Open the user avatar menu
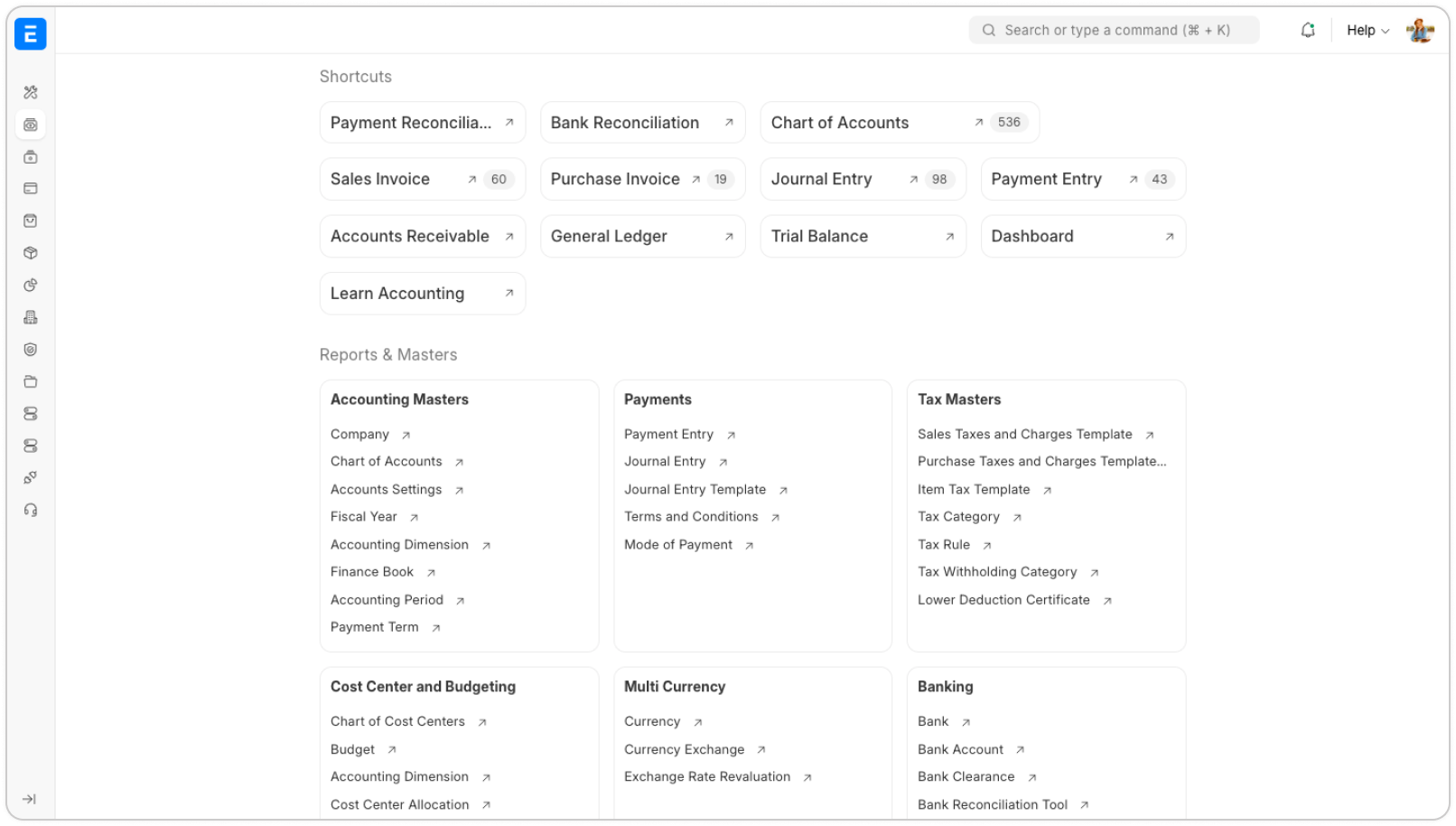 tap(1420, 31)
